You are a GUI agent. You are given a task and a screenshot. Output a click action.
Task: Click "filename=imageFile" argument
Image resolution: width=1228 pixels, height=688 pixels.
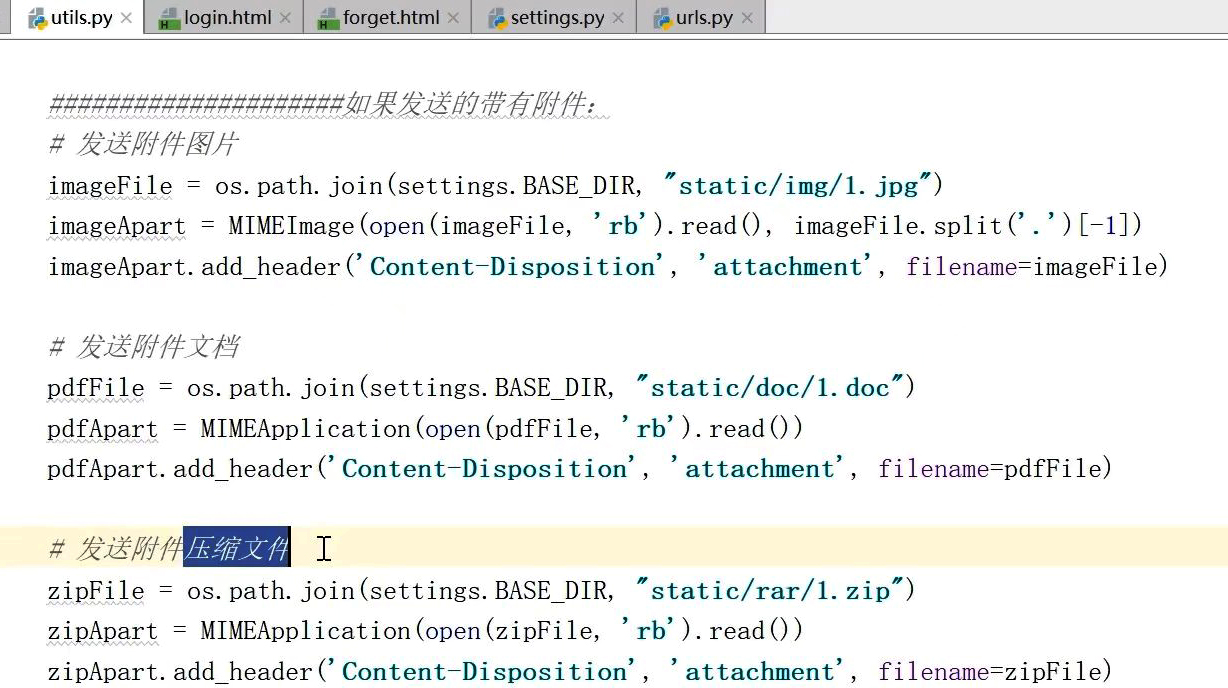(1032, 267)
